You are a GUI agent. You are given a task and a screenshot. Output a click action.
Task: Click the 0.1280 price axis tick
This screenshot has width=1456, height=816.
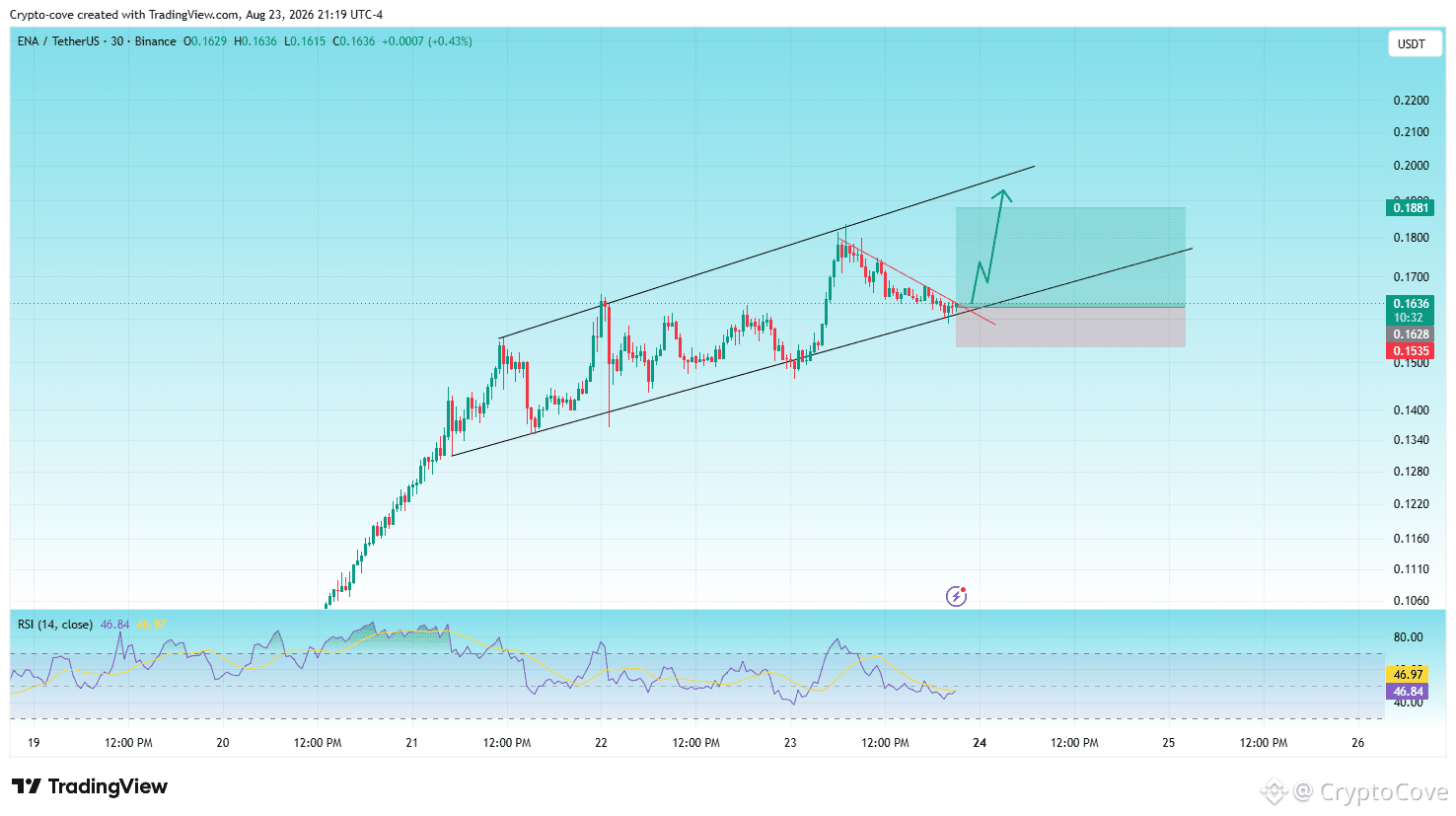[1411, 472]
